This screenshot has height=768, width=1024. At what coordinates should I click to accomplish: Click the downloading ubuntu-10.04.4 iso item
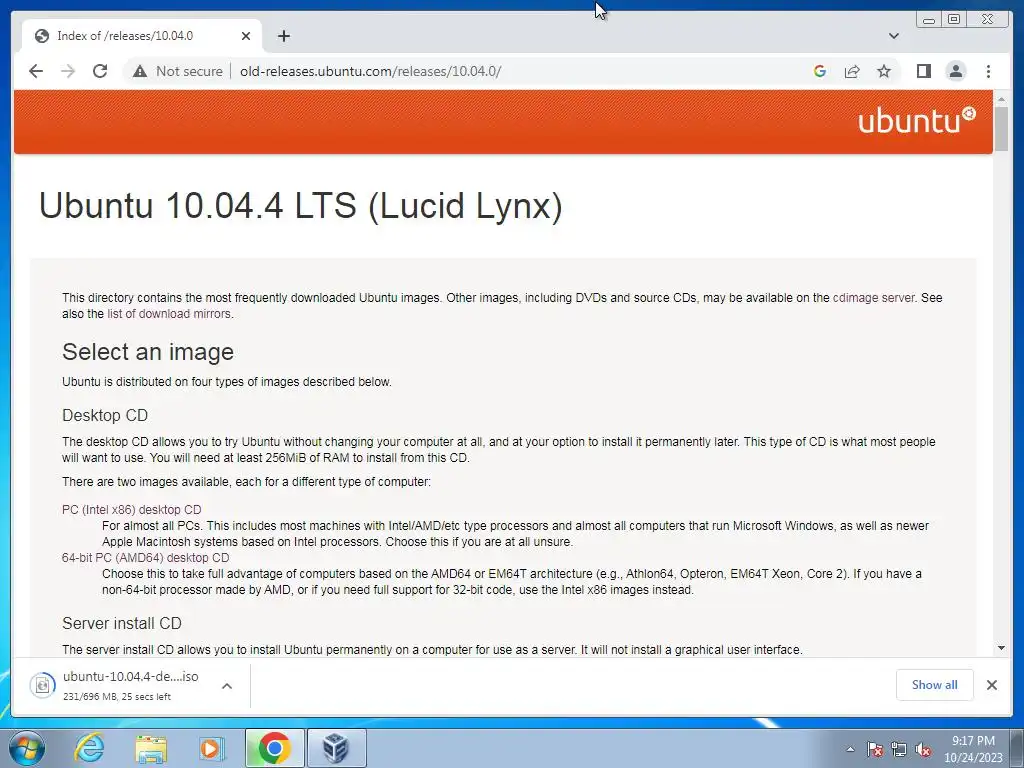[131, 686]
